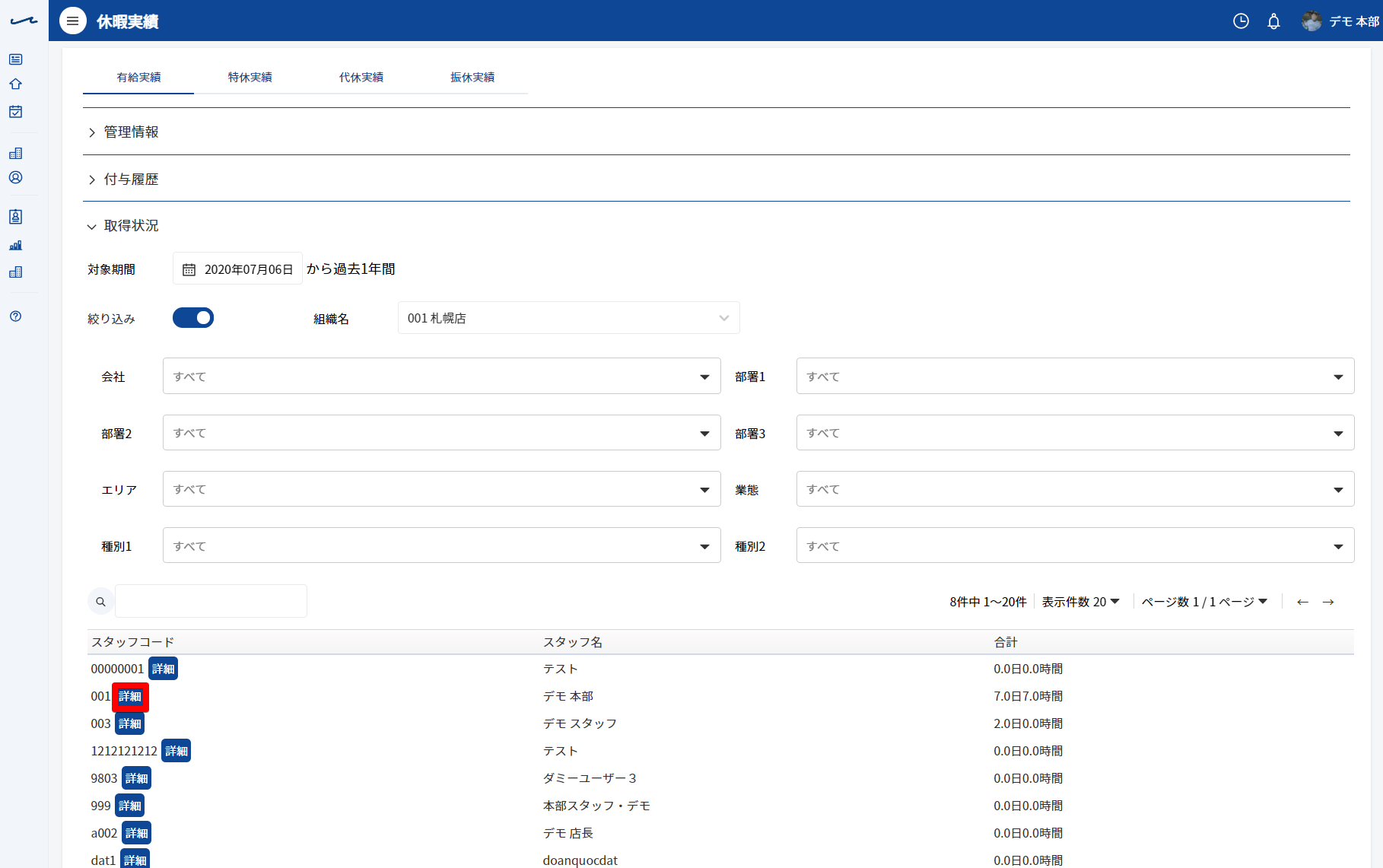Open the 部署1 dropdown
1383x868 pixels.
[1076, 376]
